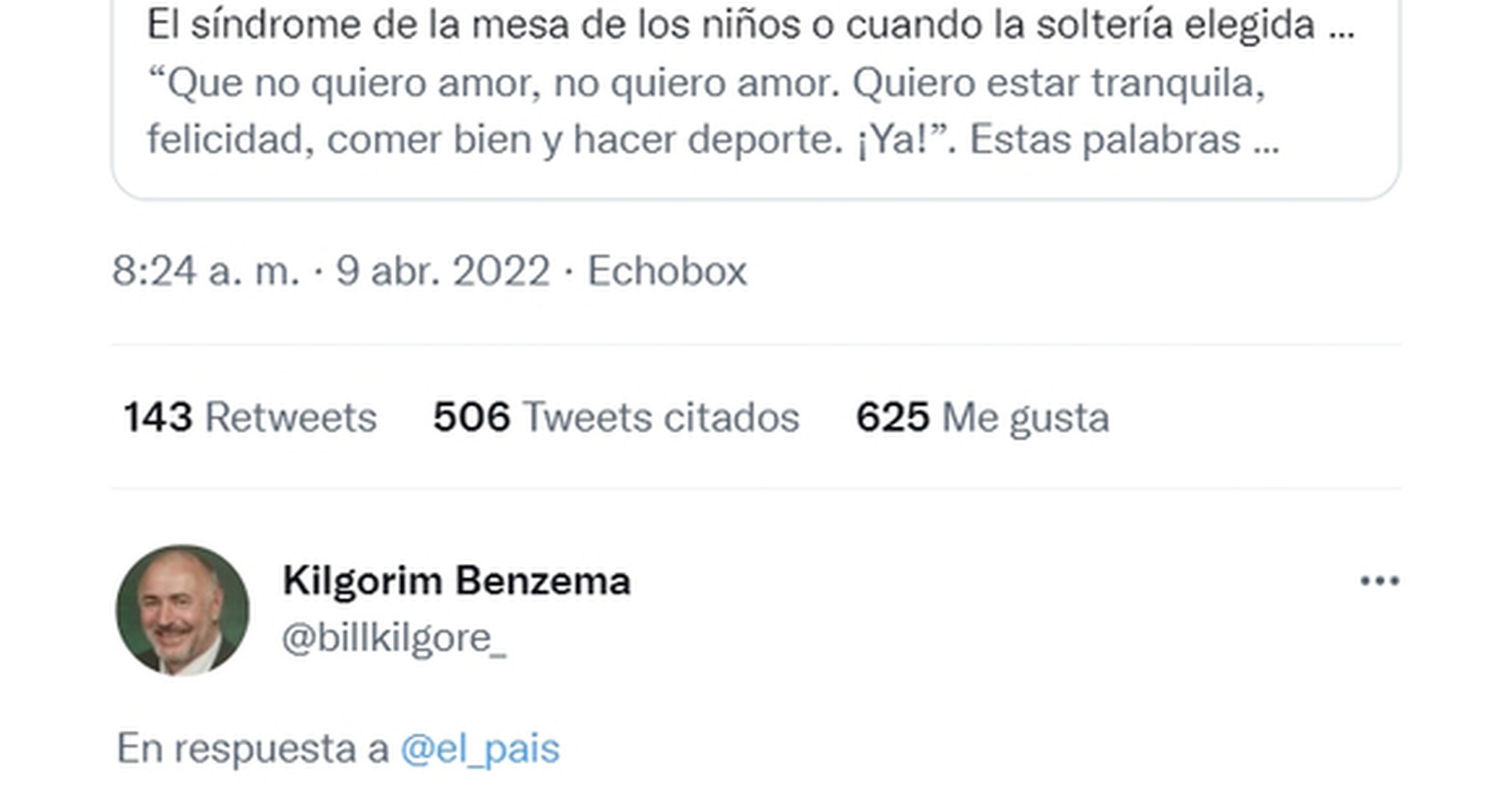This screenshot has height=791, width=1512.
Task: Show who gave the 625 Me gusta
Action: [982, 419]
